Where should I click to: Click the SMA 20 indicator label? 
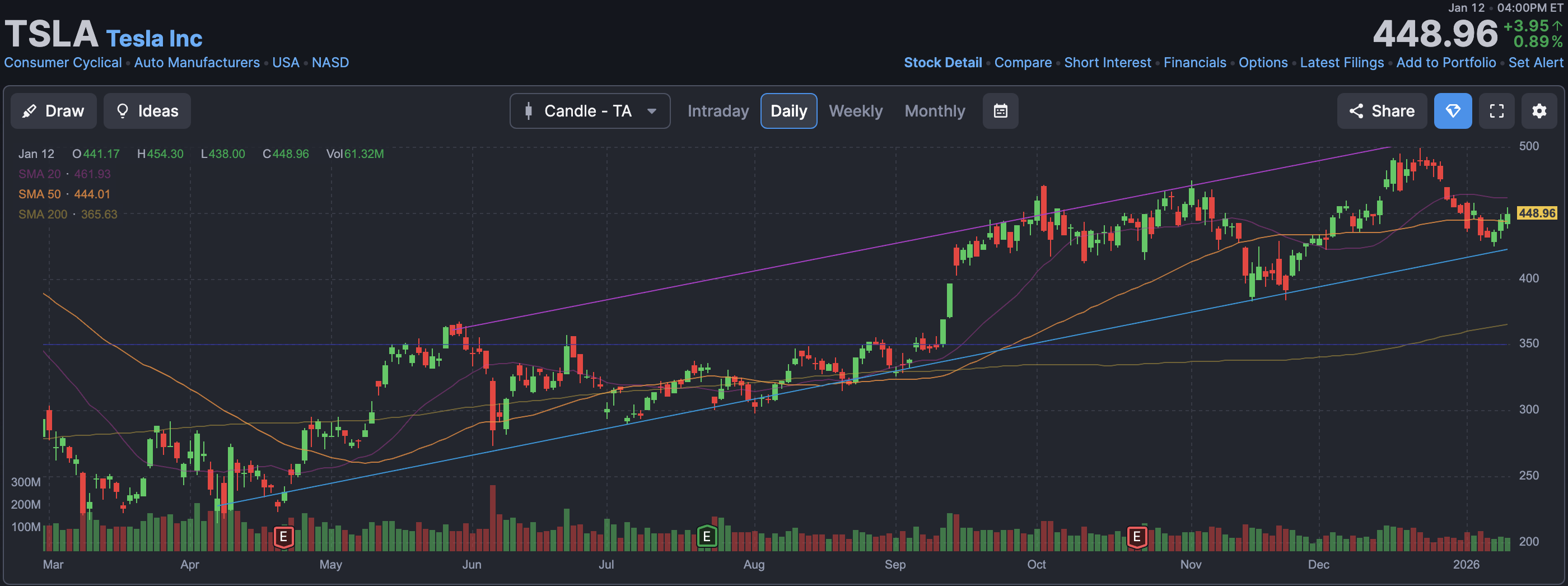tap(40, 174)
